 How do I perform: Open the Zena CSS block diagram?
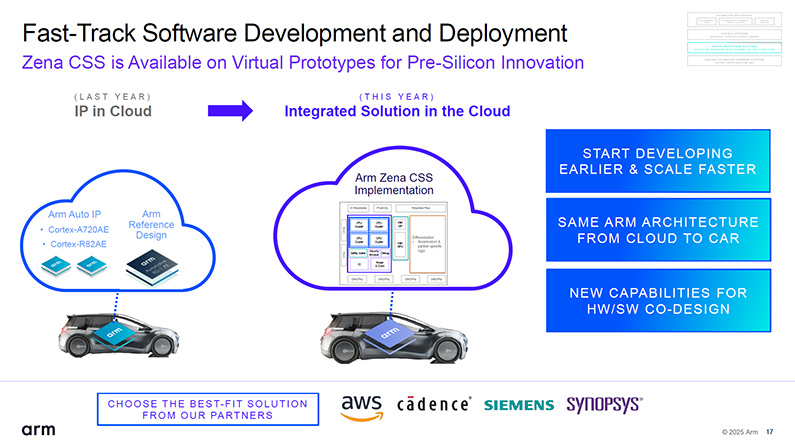pos(393,243)
